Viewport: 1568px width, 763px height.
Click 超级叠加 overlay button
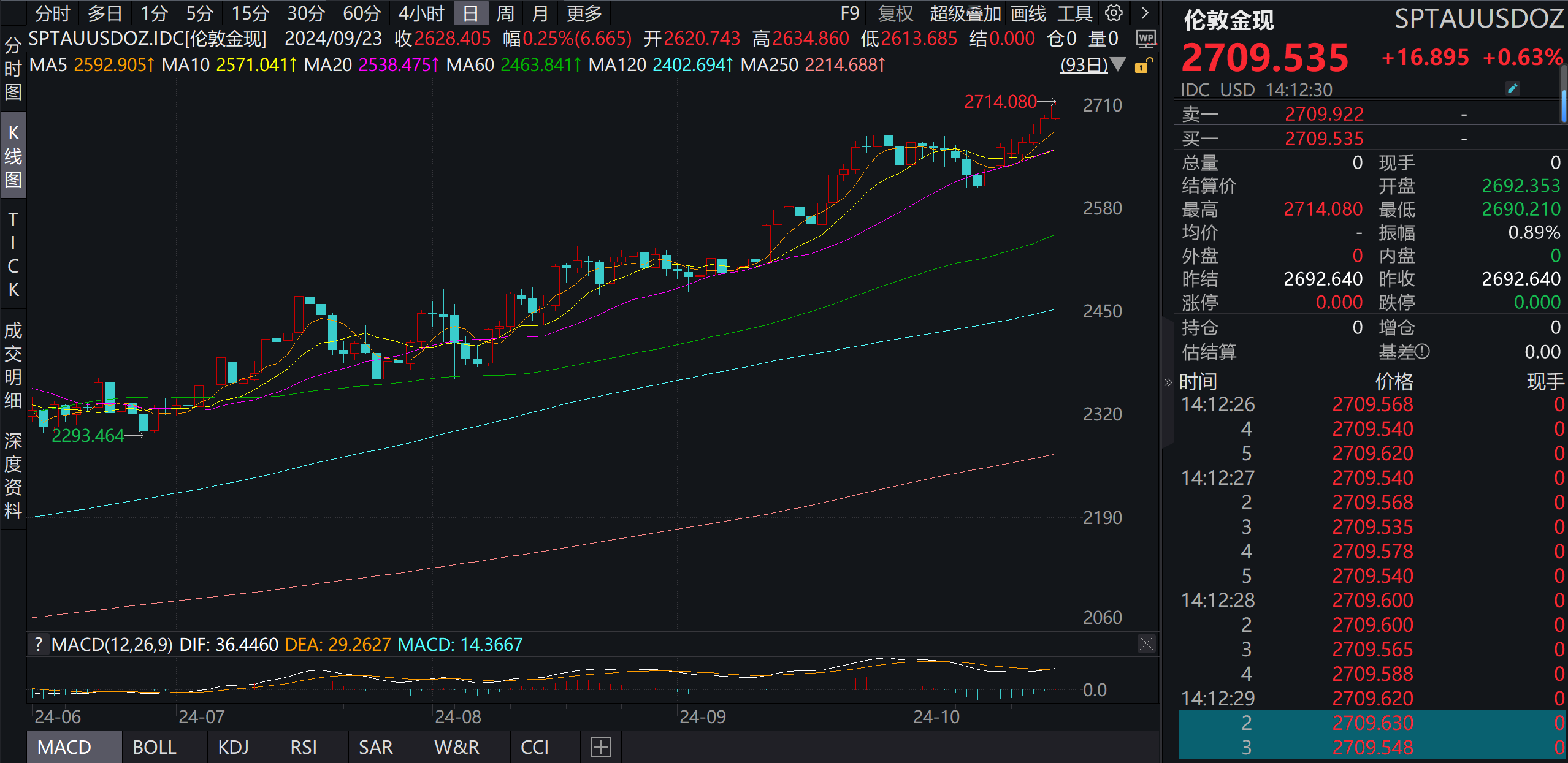[965, 13]
